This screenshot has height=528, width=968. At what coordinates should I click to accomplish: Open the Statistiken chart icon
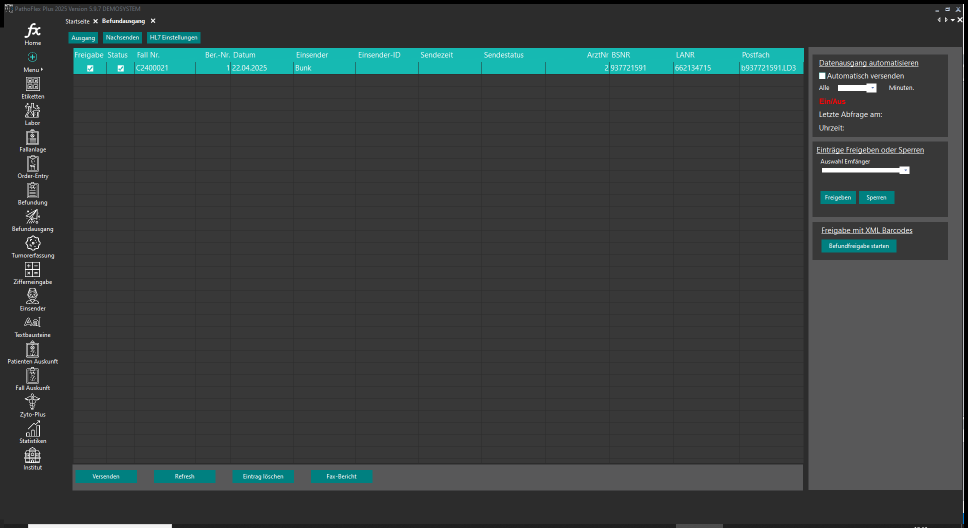pyautogui.click(x=33, y=429)
